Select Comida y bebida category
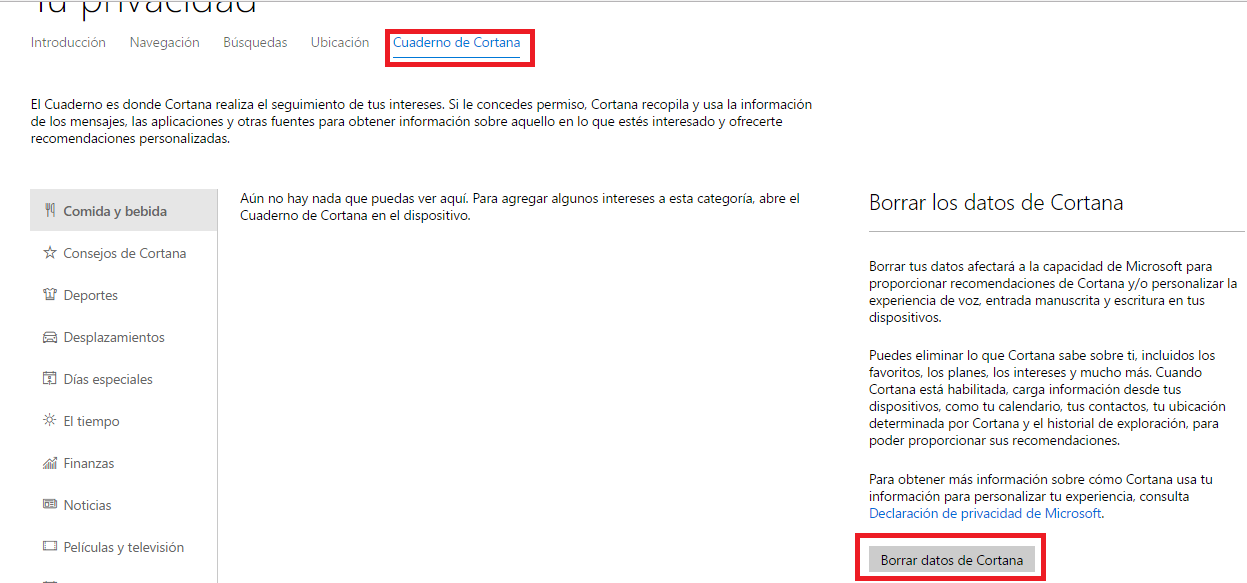The image size is (1247, 583). click(124, 210)
